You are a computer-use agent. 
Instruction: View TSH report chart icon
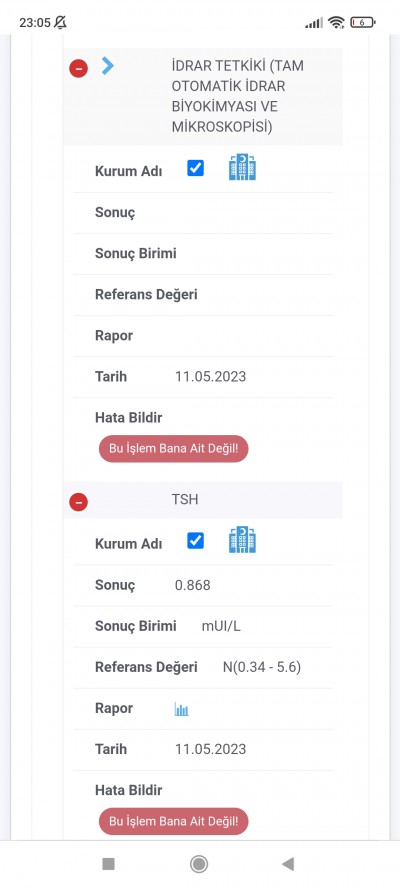(181, 709)
